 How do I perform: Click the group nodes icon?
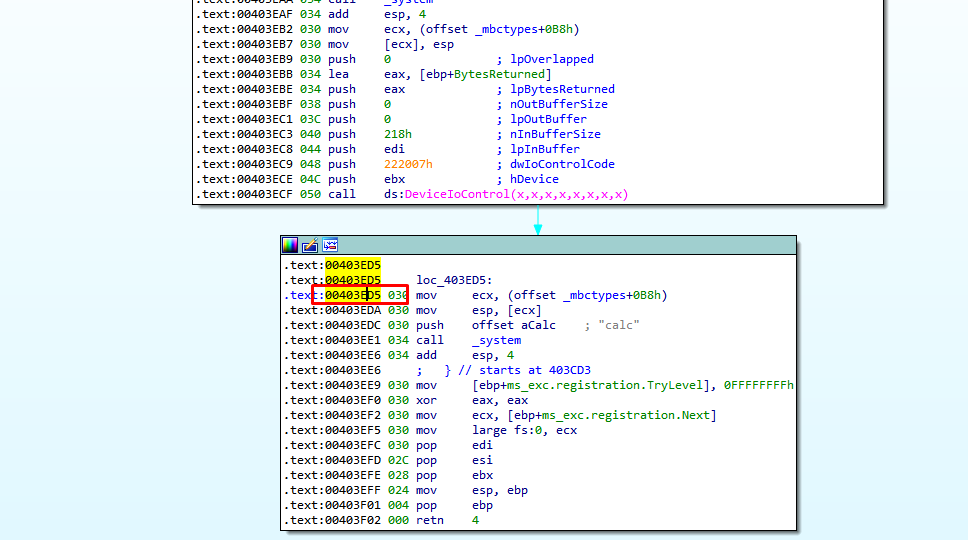click(330, 245)
